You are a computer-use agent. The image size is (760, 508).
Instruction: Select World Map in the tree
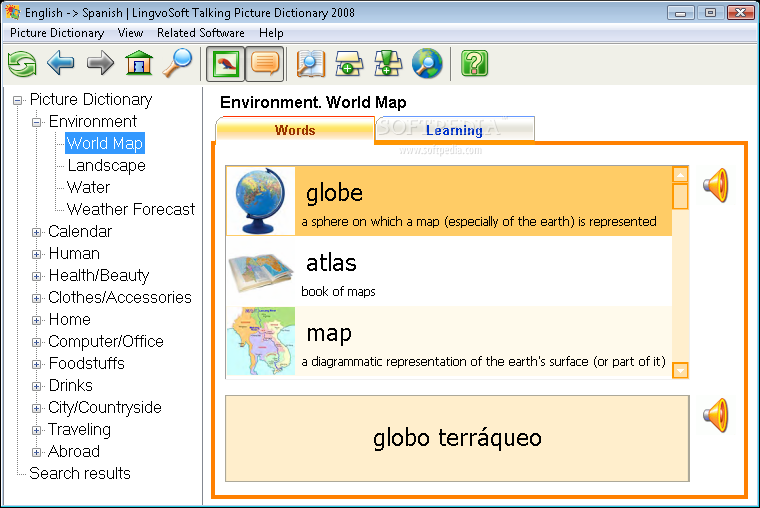coord(105,143)
